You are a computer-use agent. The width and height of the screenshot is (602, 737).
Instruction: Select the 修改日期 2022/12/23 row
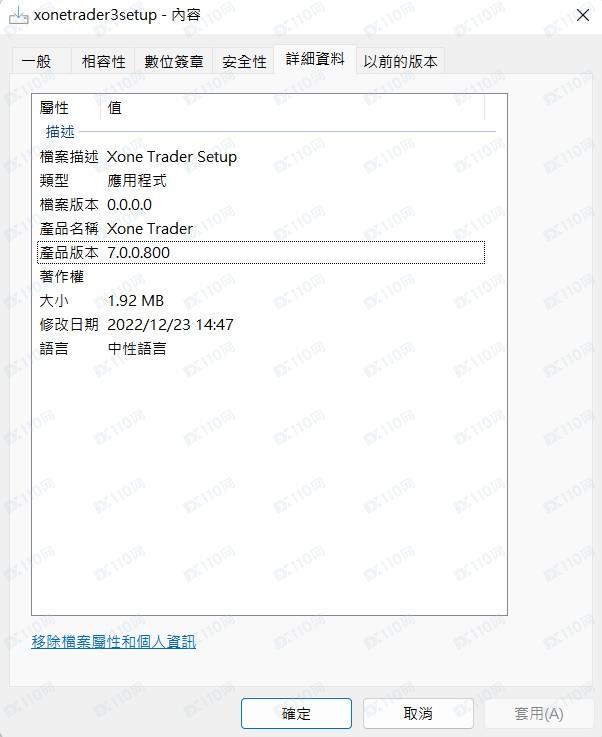261,324
